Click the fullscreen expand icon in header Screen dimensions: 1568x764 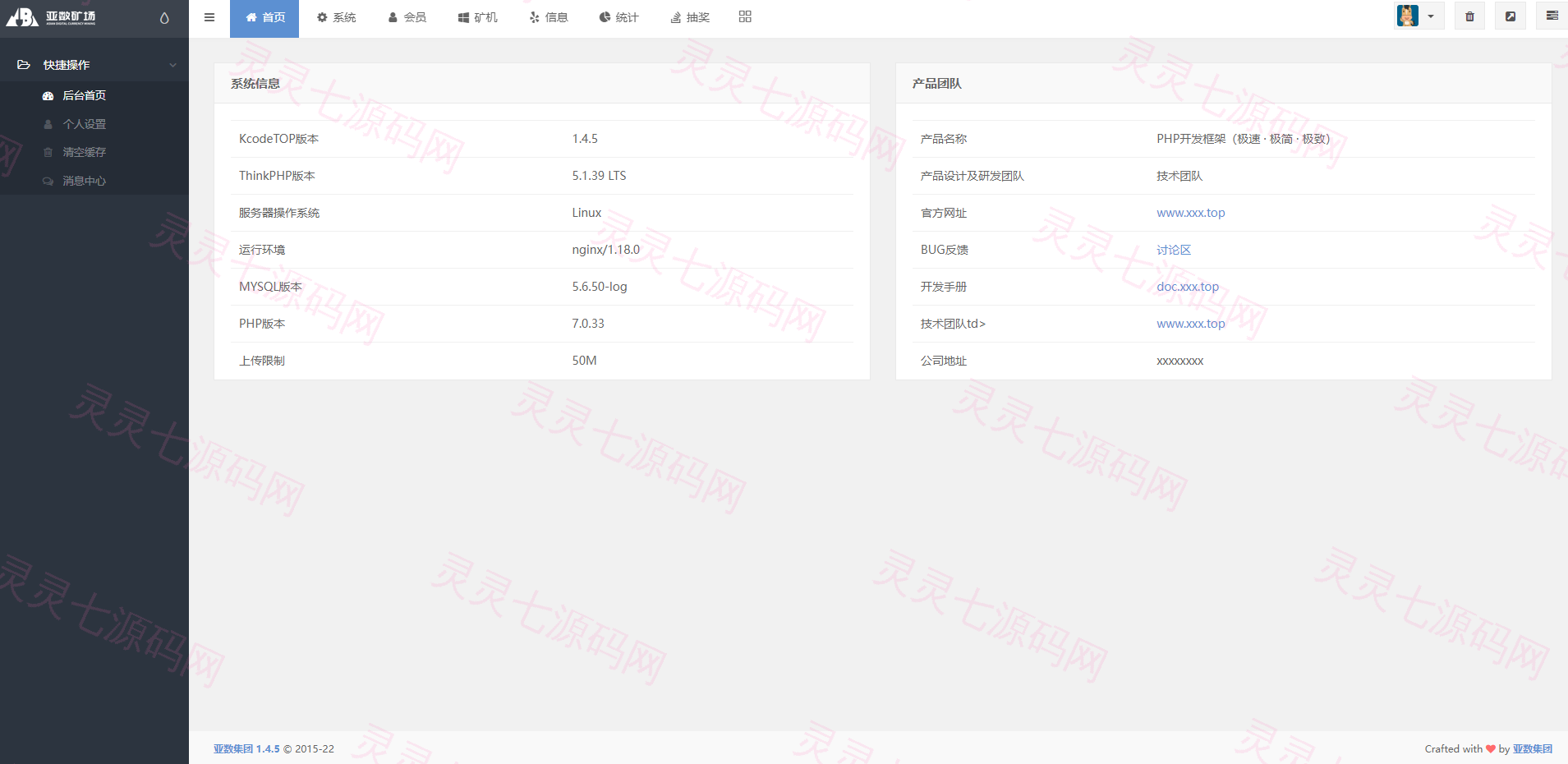tap(1510, 16)
